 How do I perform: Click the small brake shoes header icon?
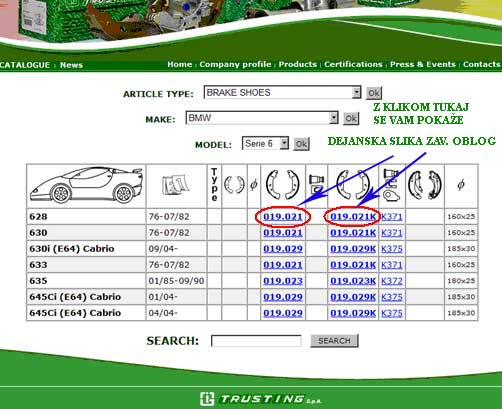(234, 184)
